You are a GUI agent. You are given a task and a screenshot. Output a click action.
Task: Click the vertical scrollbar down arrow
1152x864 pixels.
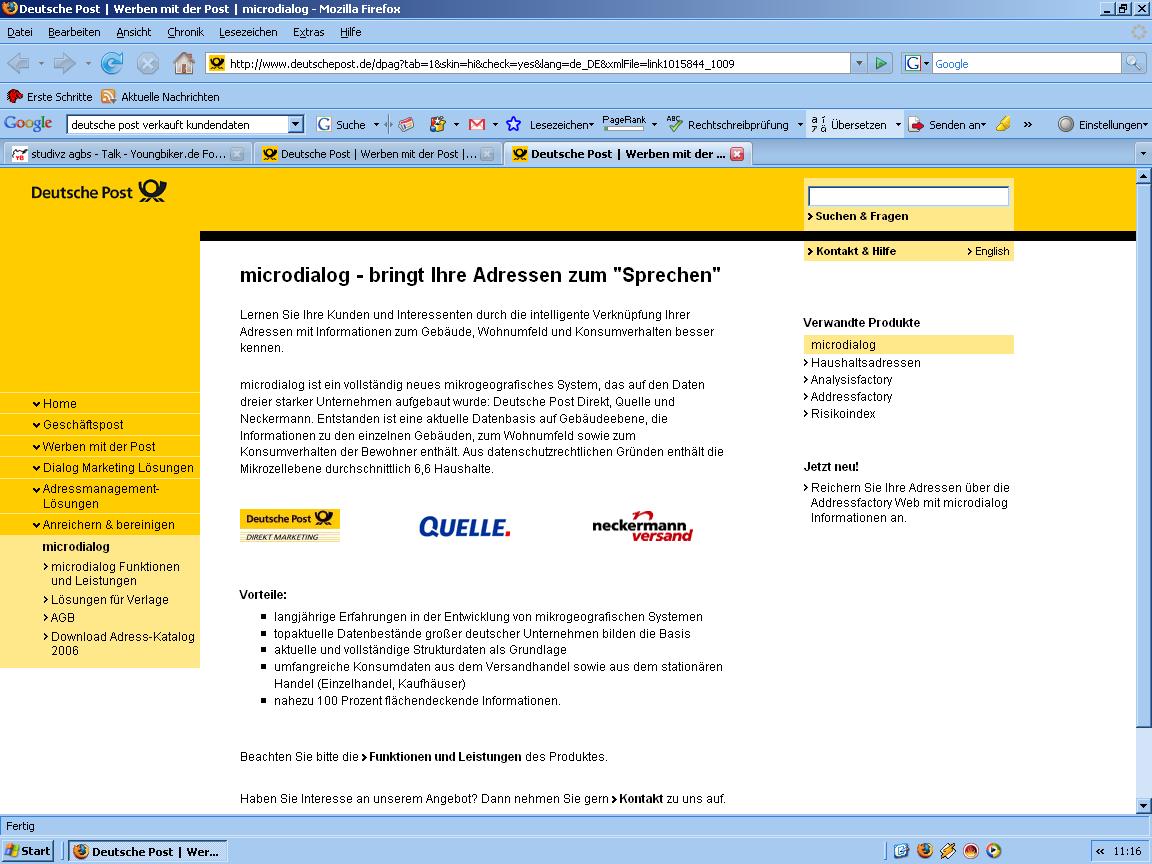(1143, 806)
